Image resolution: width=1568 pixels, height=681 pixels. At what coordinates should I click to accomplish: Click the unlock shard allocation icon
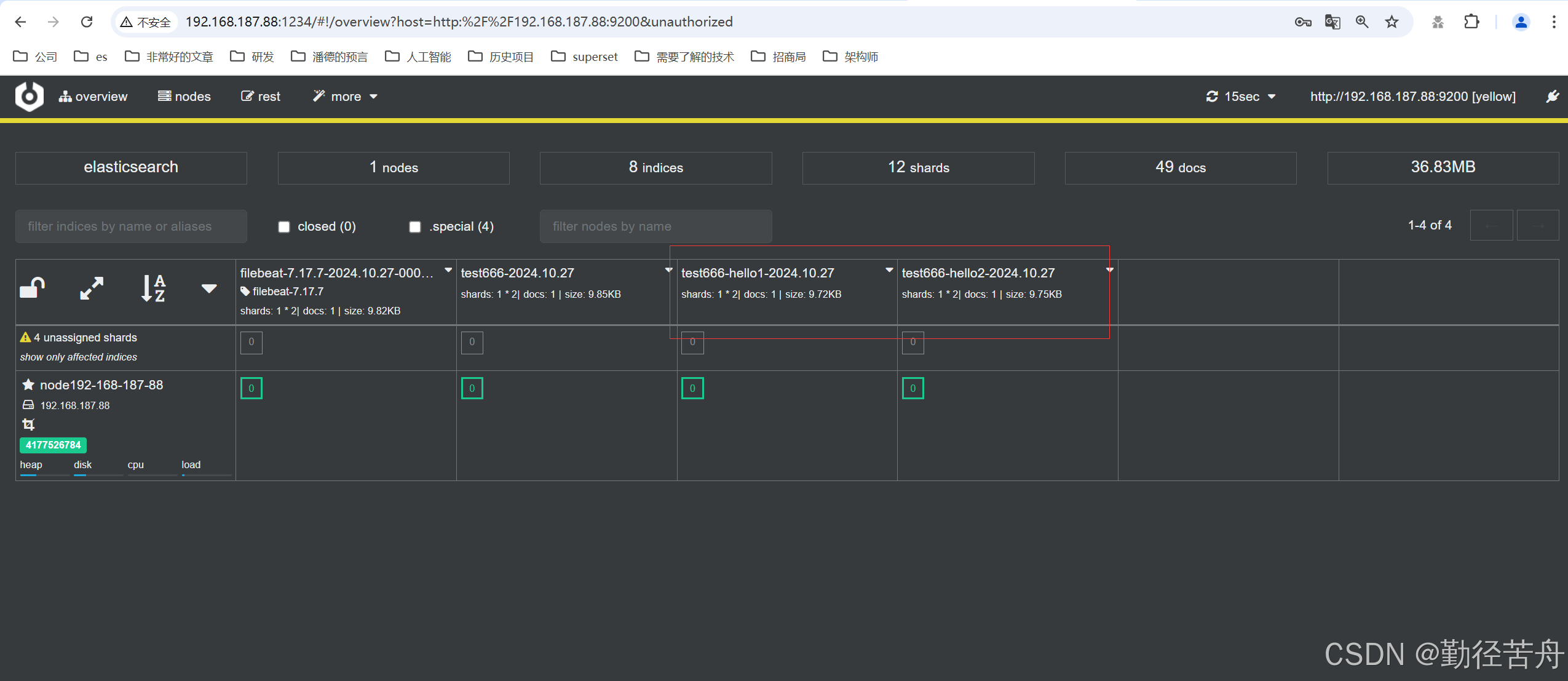point(33,287)
